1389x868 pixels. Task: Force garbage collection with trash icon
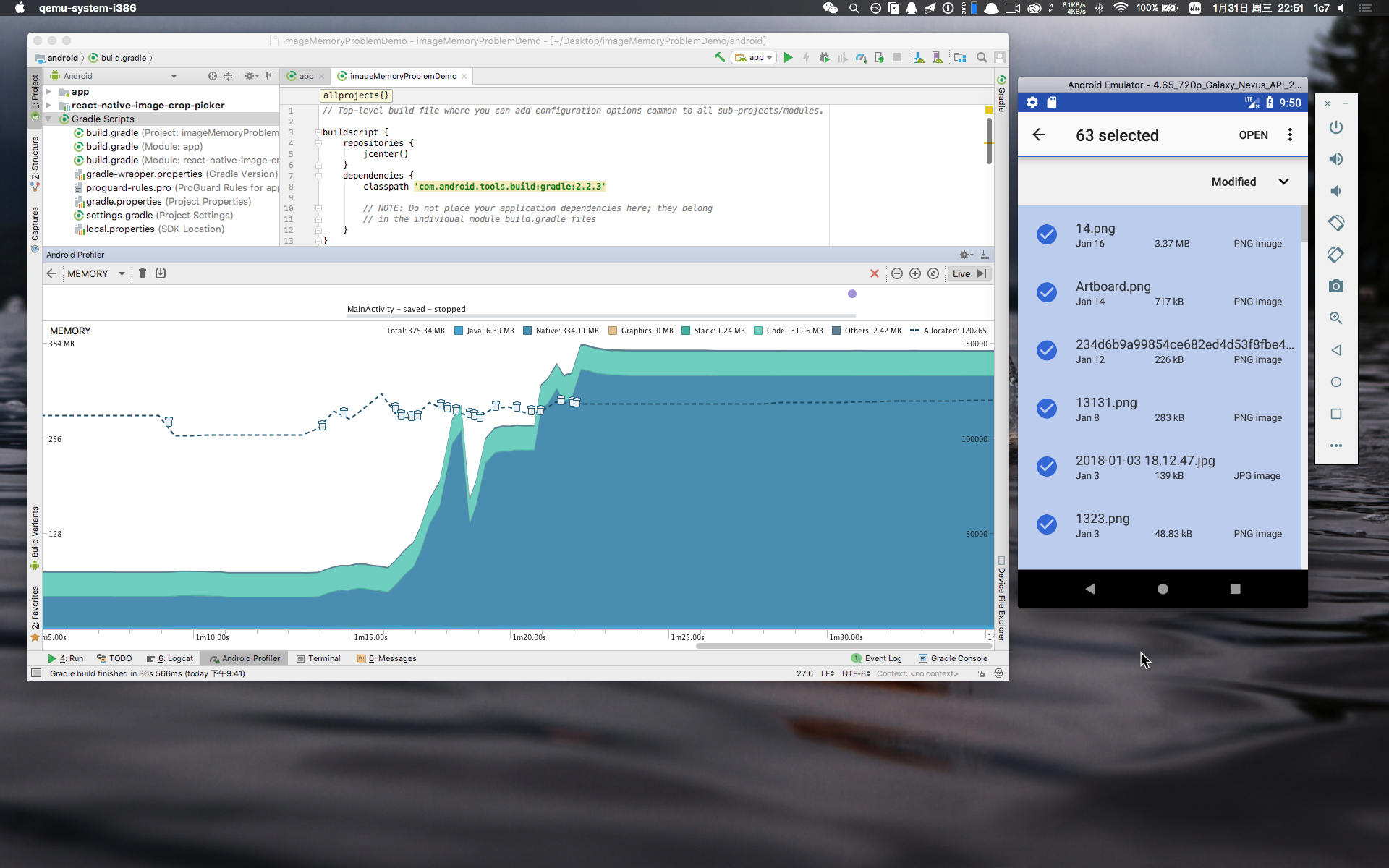pyautogui.click(x=143, y=273)
